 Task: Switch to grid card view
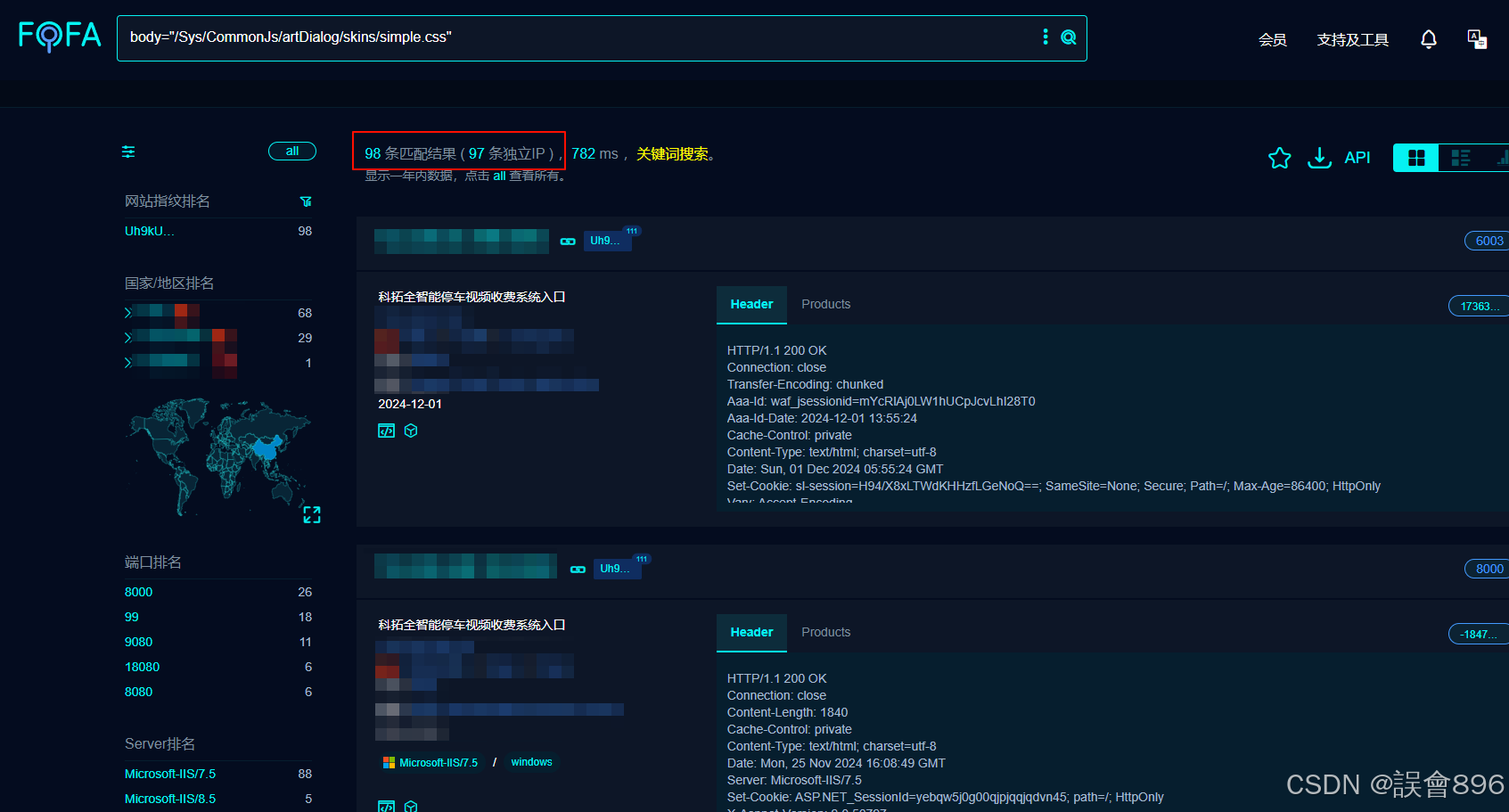1416,158
